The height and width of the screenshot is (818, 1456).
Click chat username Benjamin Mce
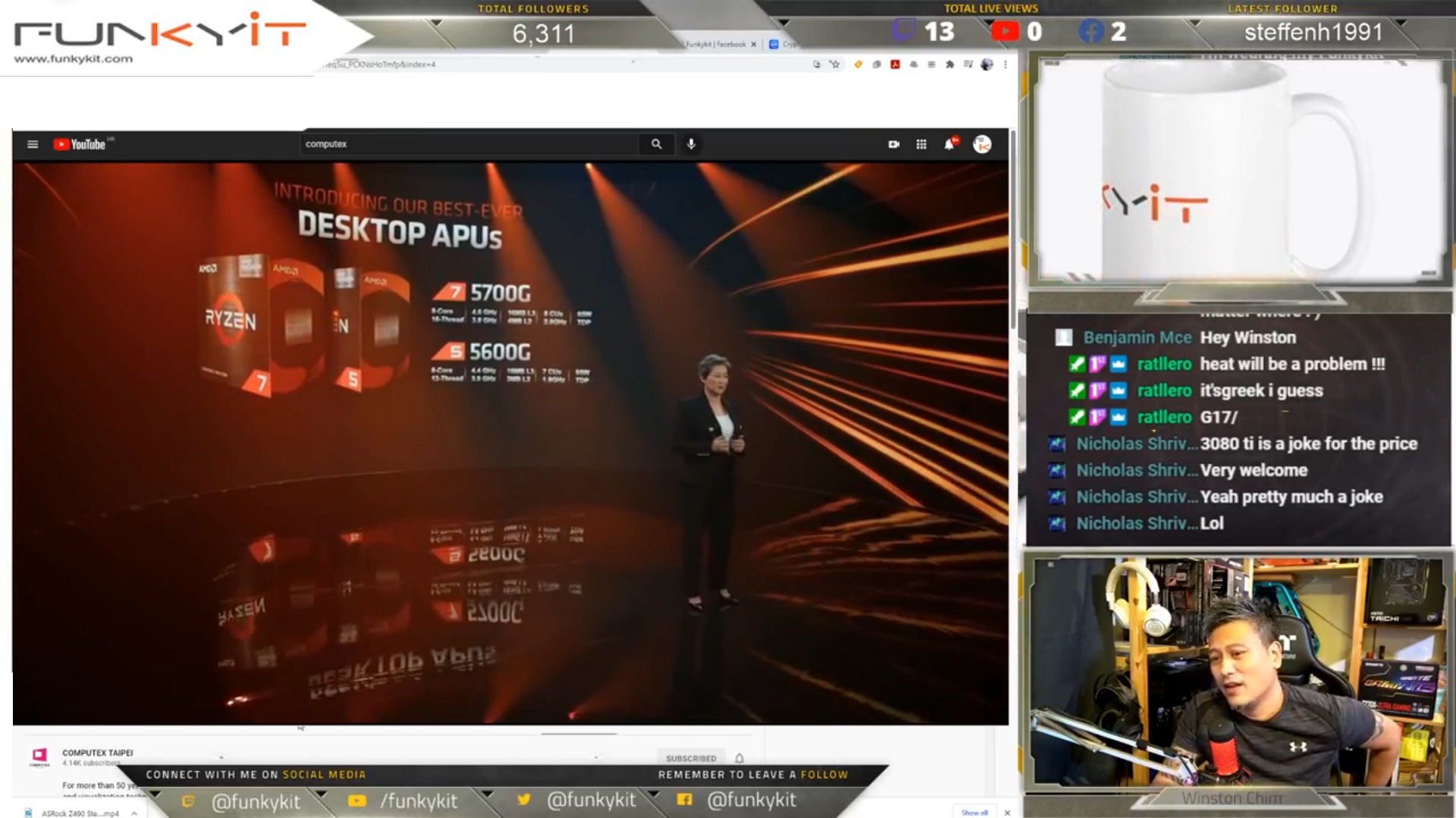(1137, 337)
